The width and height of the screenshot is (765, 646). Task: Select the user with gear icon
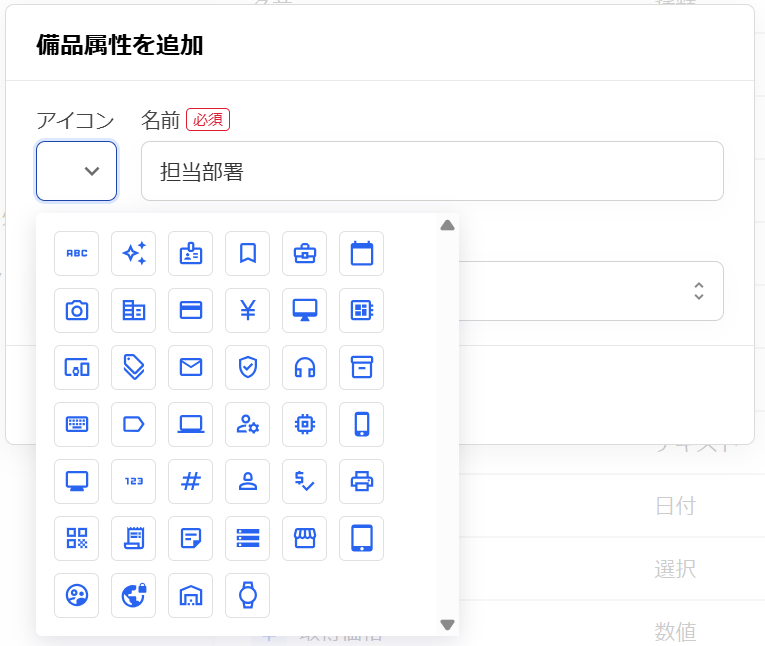coord(248,424)
